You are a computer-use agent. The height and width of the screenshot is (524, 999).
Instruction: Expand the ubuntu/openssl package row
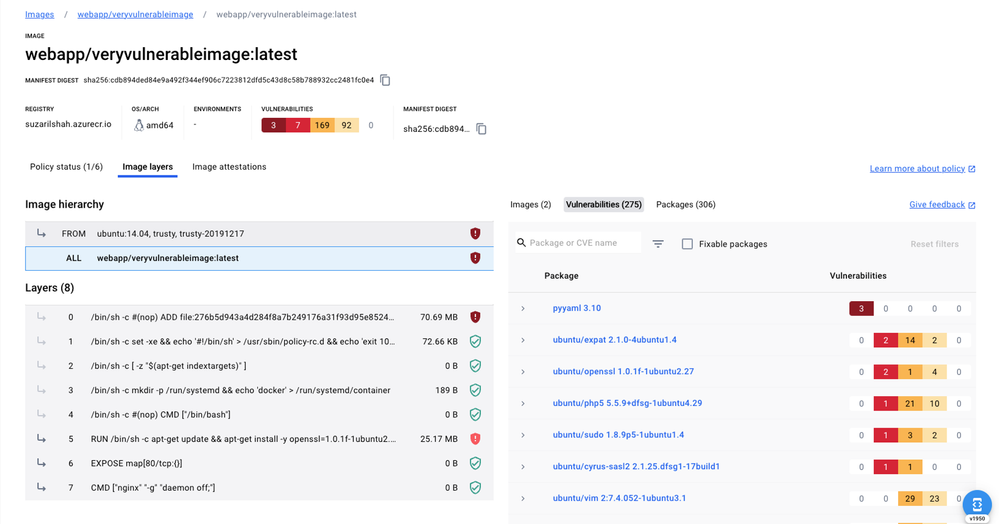pos(523,372)
